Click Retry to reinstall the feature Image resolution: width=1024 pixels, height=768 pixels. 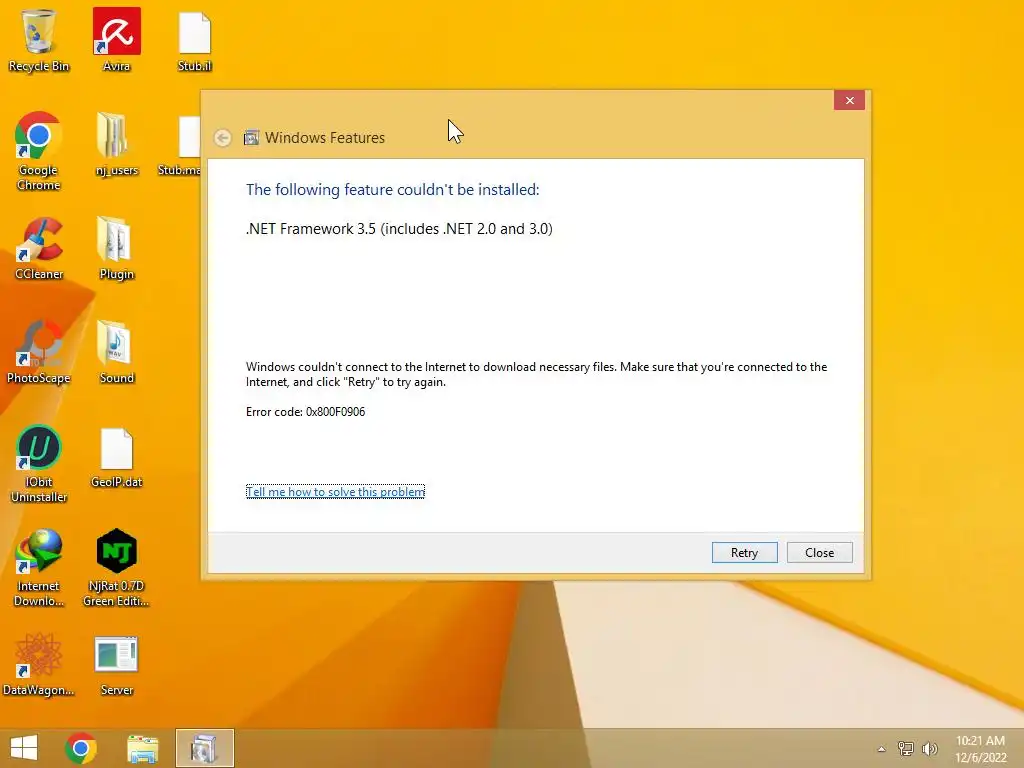pos(744,552)
